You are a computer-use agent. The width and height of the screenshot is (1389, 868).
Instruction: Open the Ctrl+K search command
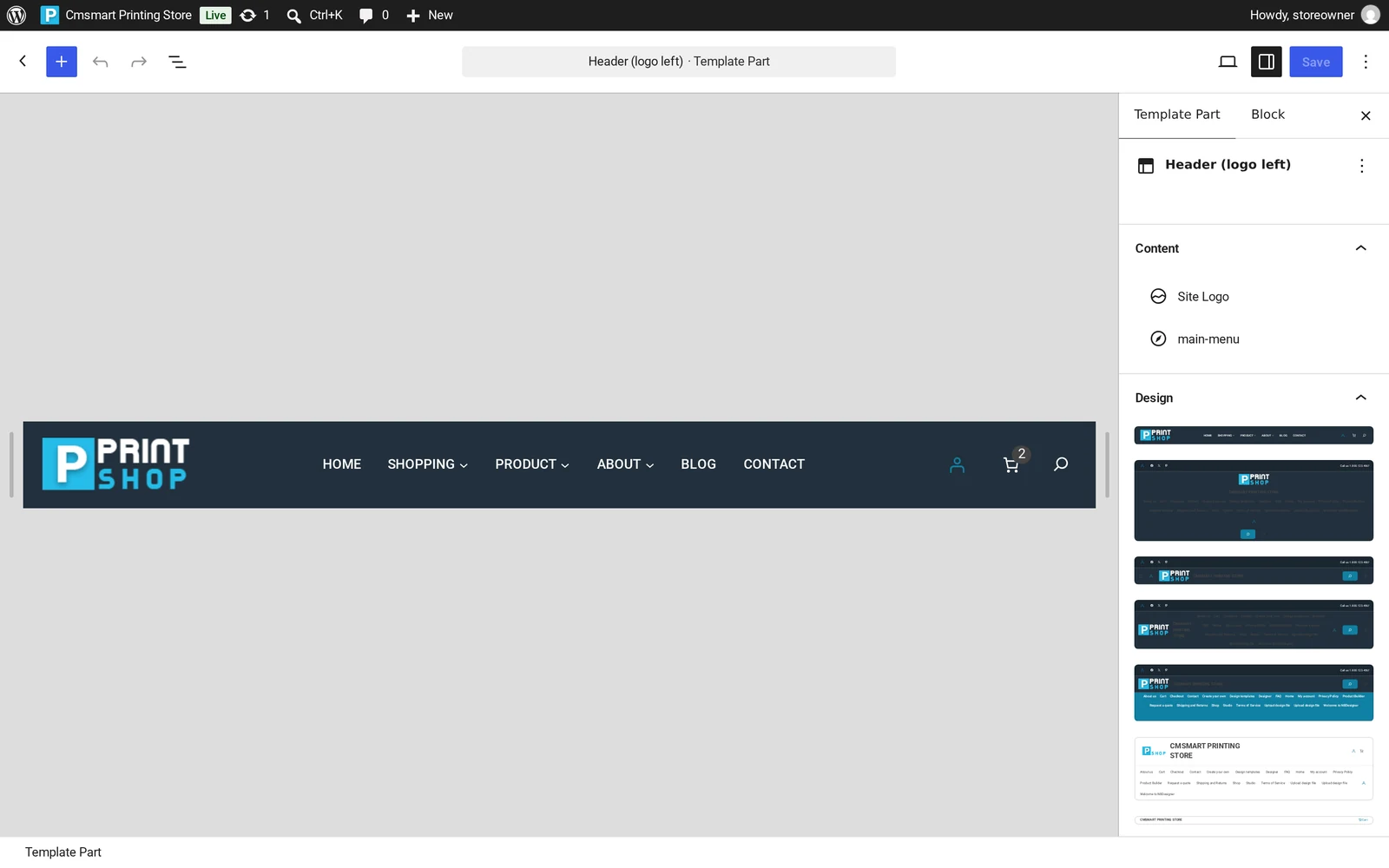pos(314,15)
